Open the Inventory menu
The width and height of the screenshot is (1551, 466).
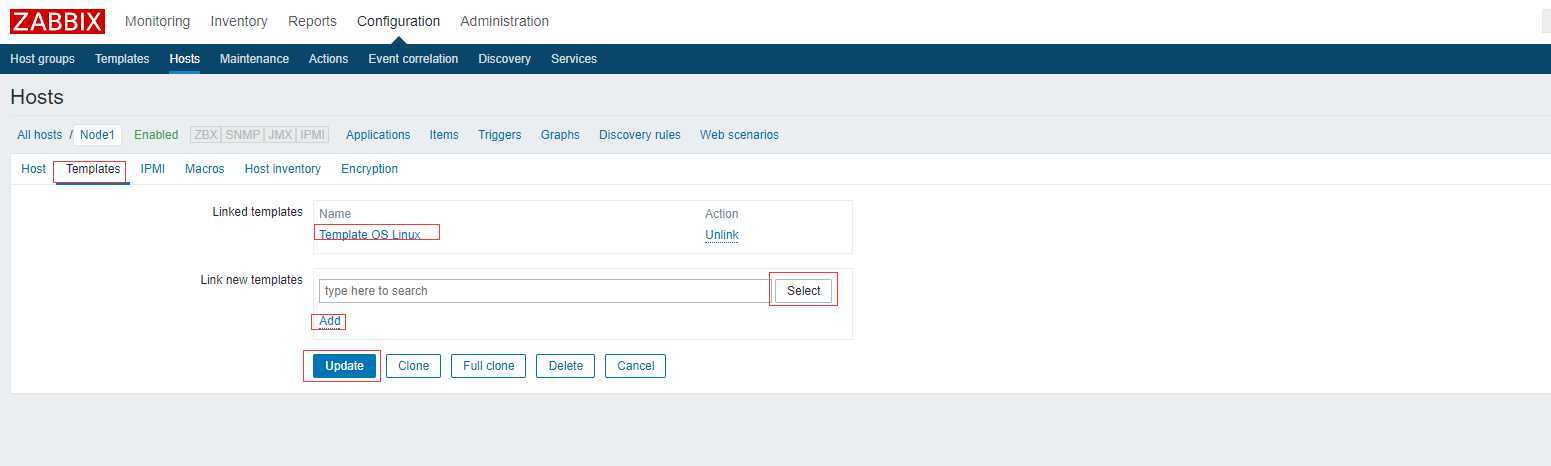(239, 21)
